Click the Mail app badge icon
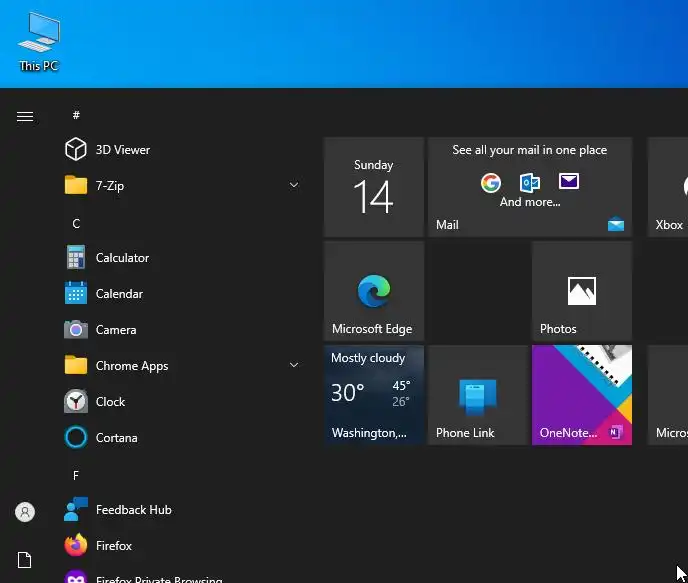Image resolution: width=688 pixels, height=583 pixels. [x=616, y=224]
